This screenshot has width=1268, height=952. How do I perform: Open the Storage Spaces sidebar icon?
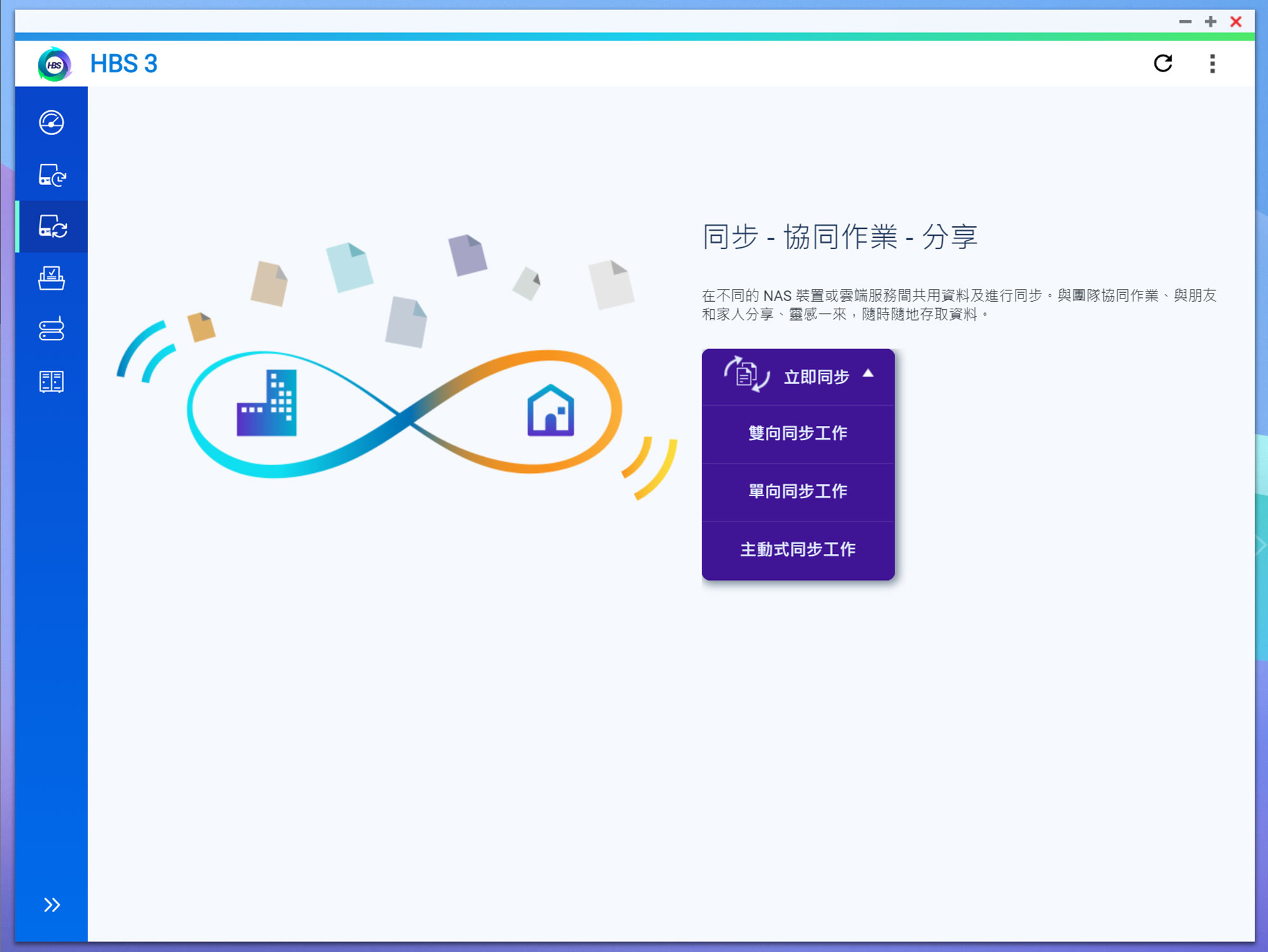[51, 328]
